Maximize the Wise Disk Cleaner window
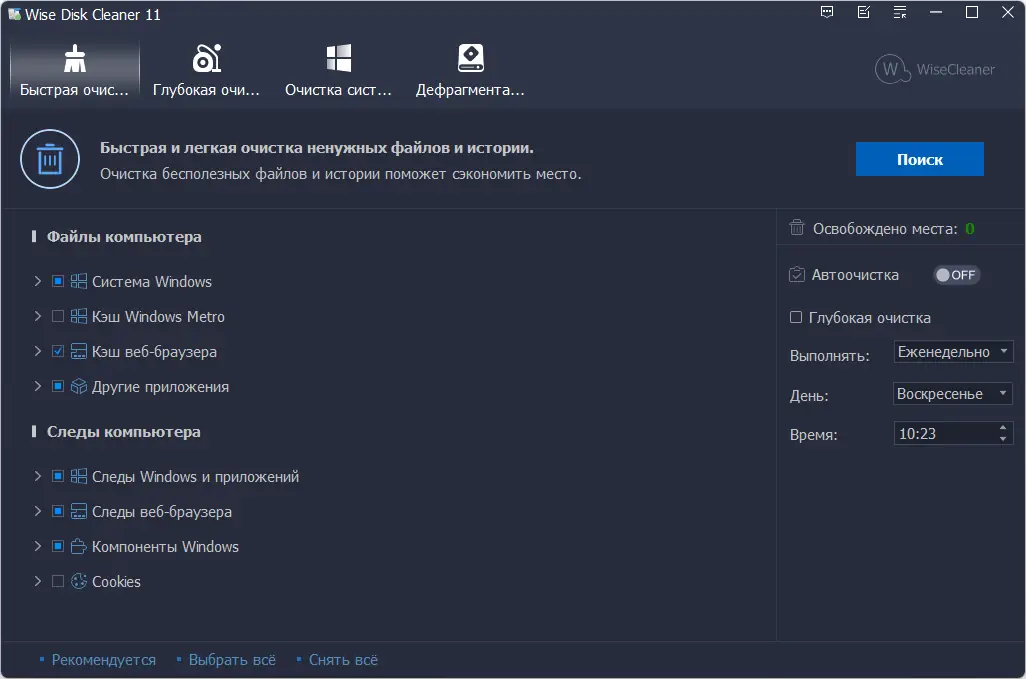 (972, 12)
